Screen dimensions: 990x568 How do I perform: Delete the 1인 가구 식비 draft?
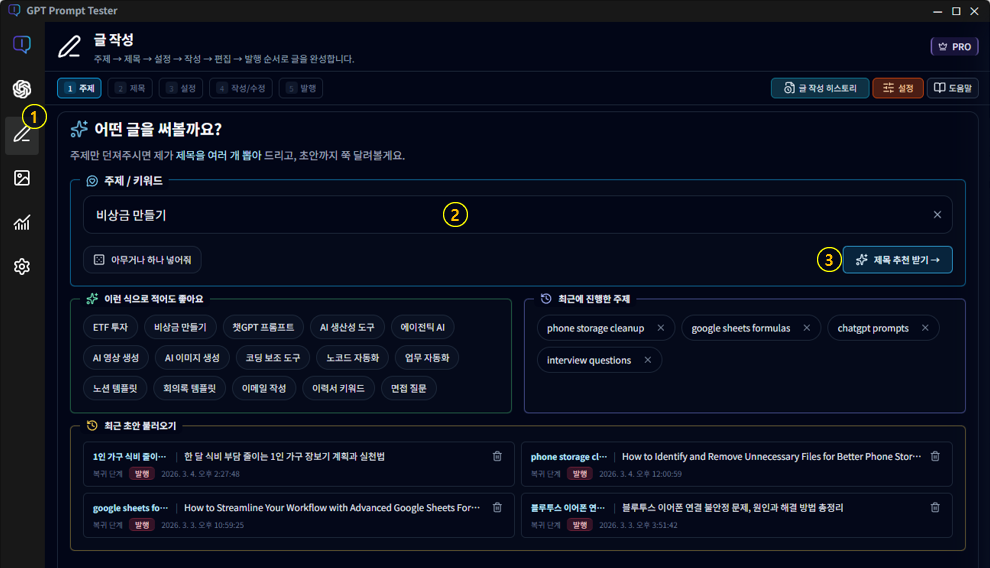(x=497, y=456)
